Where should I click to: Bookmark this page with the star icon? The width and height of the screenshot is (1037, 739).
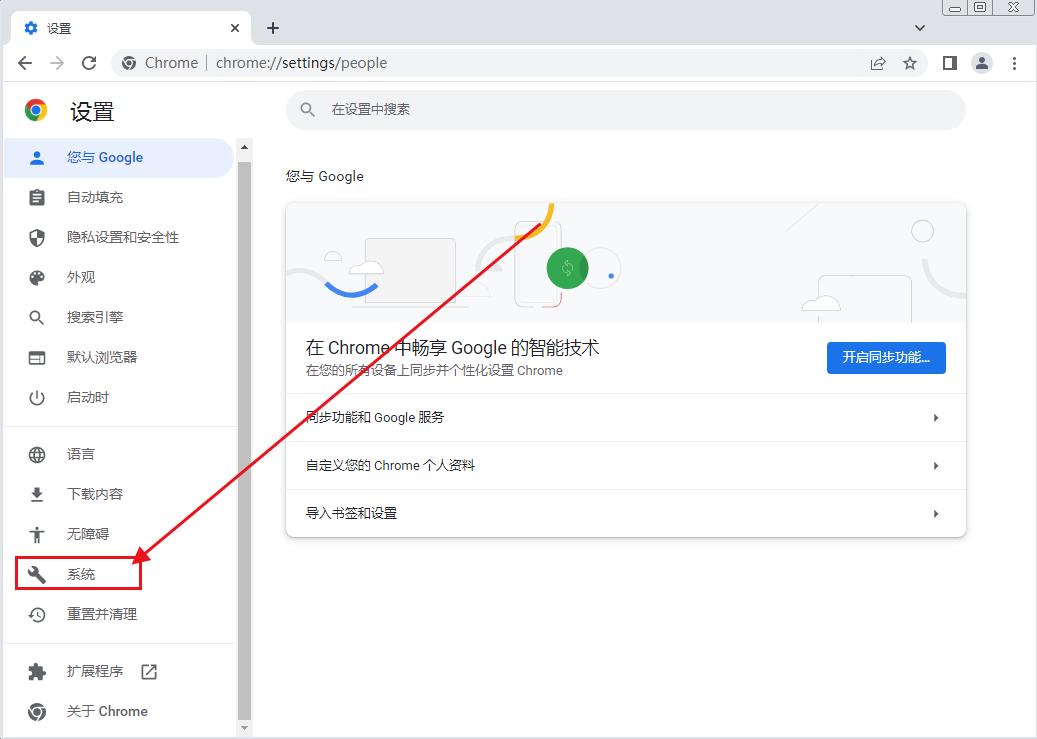click(910, 64)
